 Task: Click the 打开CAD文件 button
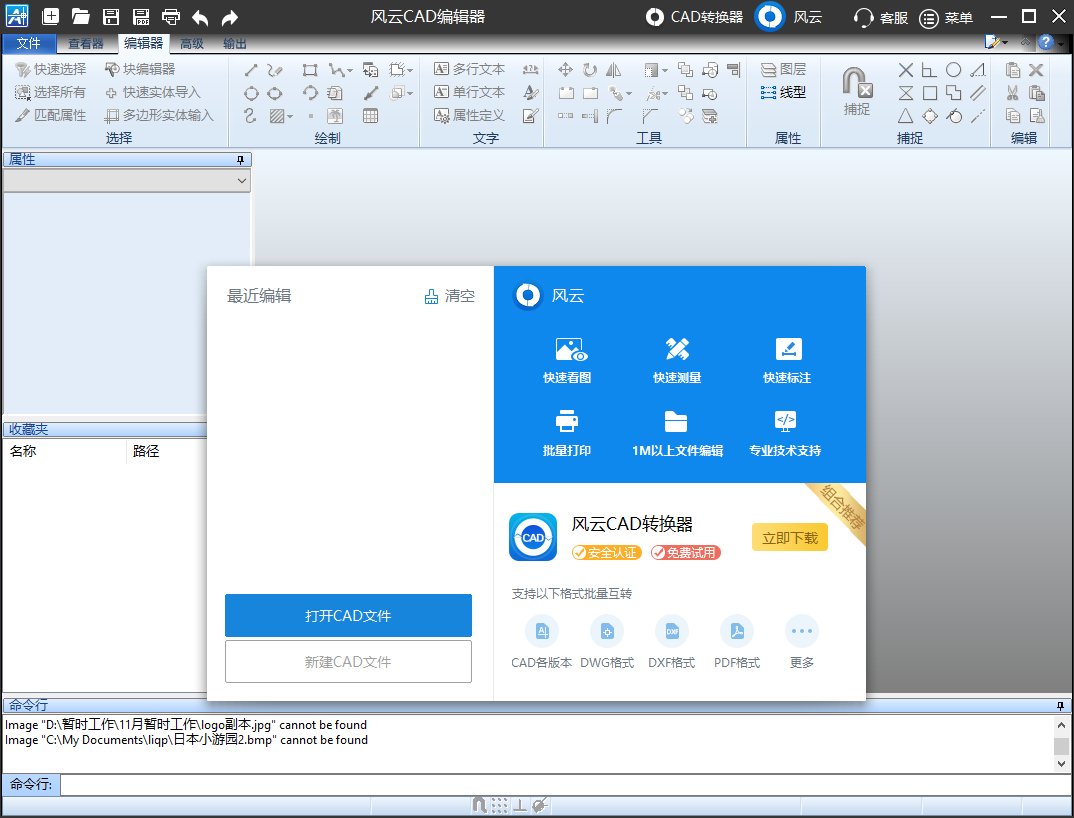pyautogui.click(x=348, y=616)
